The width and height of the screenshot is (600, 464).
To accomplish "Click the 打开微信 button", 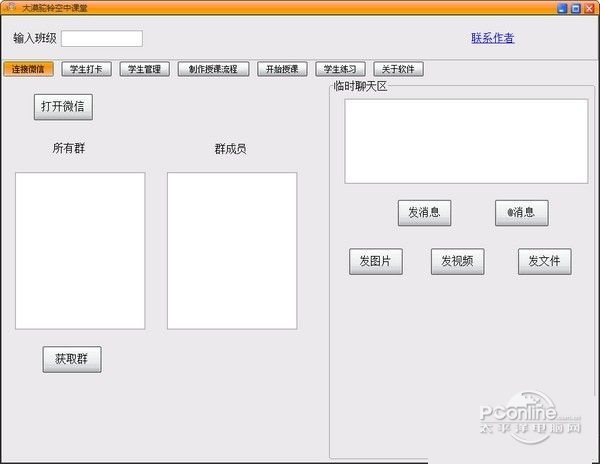I will [63, 107].
